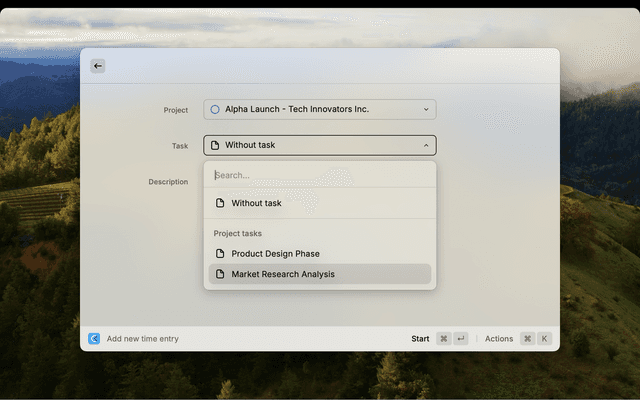The height and width of the screenshot is (400, 640).
Task: Collapse the Task dropdown using its chevron
Action: pos(426,145)
